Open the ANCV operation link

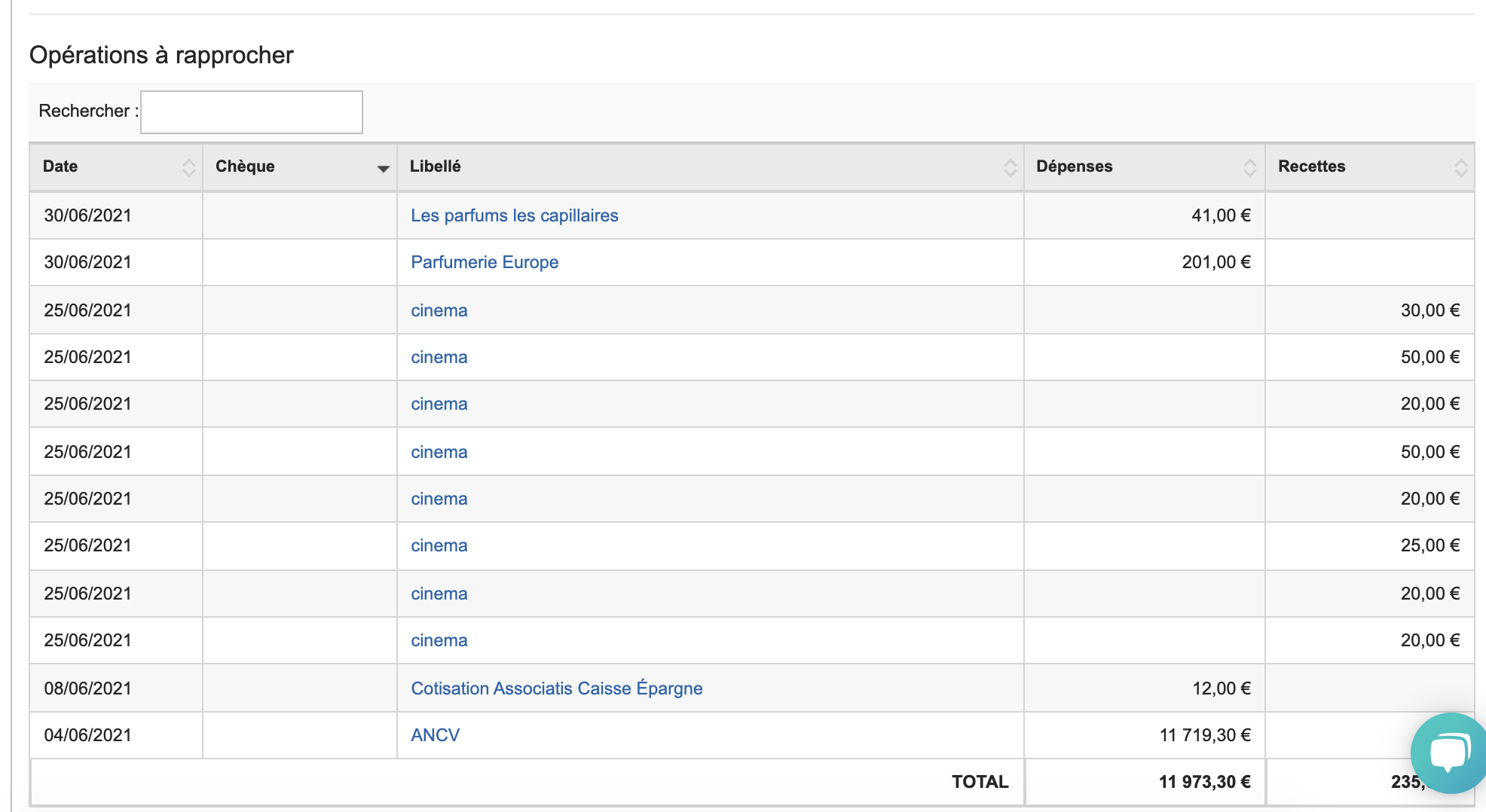pos(435,735)
